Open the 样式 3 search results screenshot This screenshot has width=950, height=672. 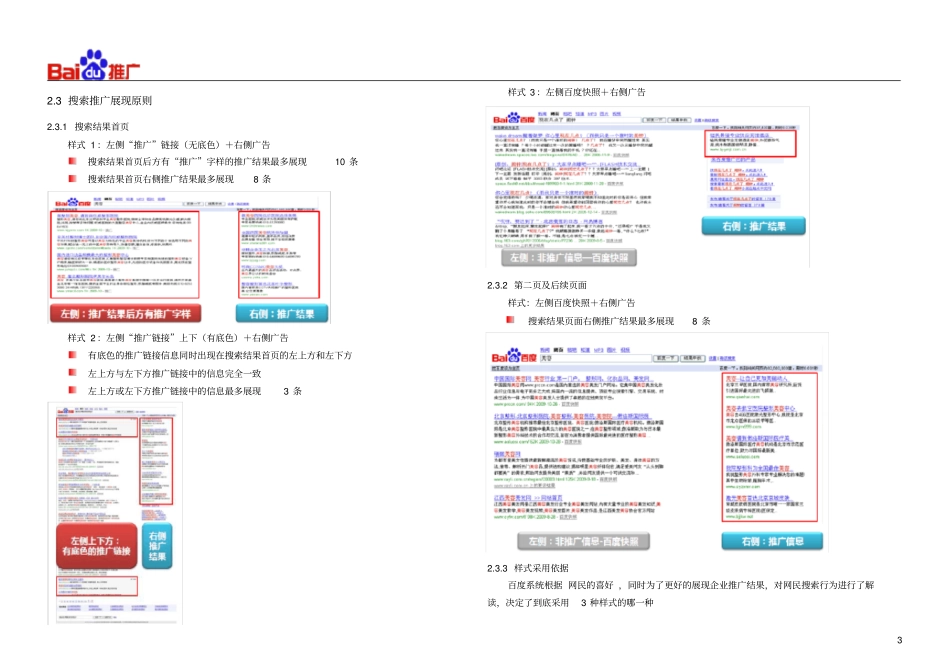(648, 187)
